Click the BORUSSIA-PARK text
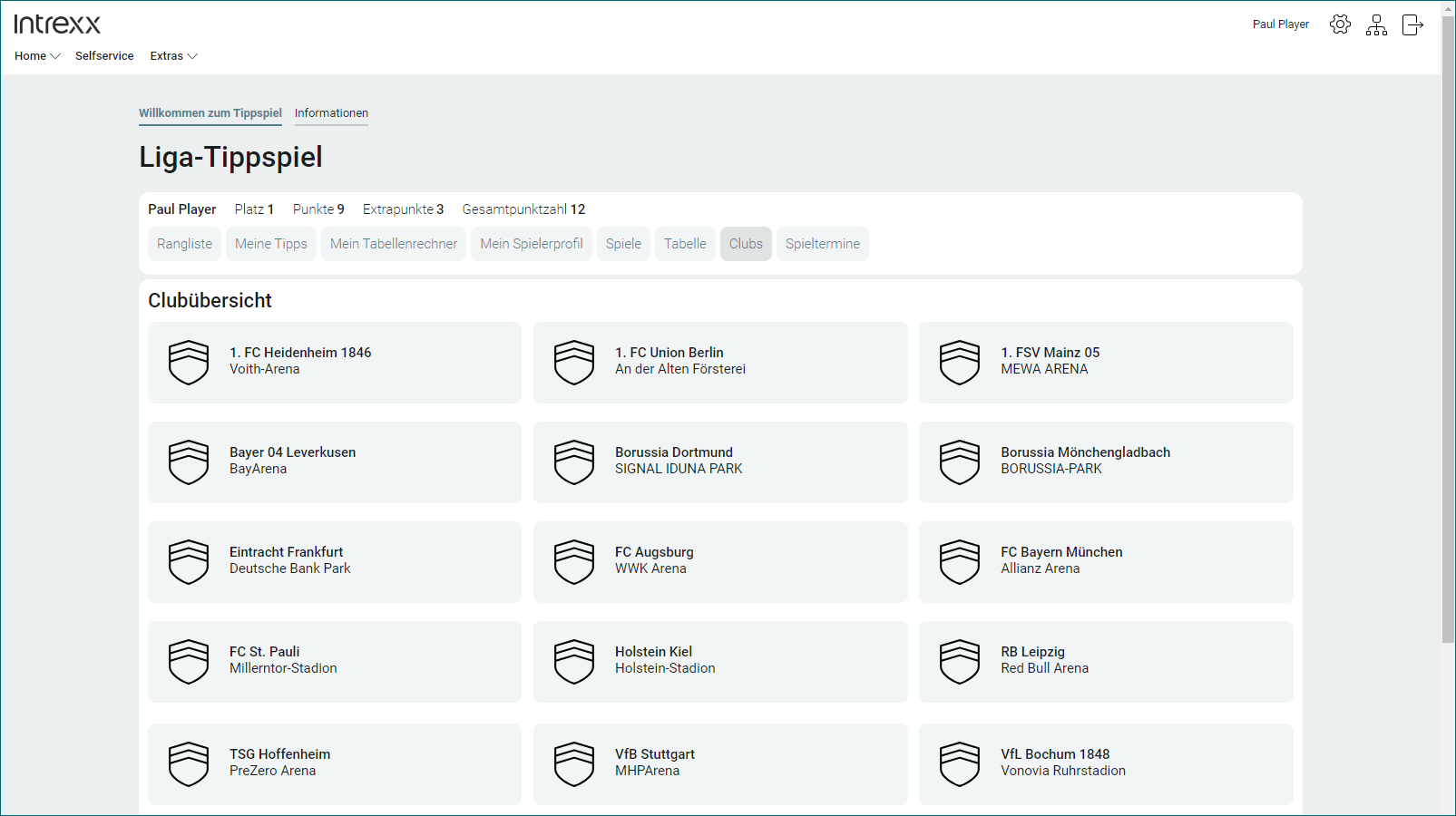1456x816 pixels. [x=1051, y=469]
